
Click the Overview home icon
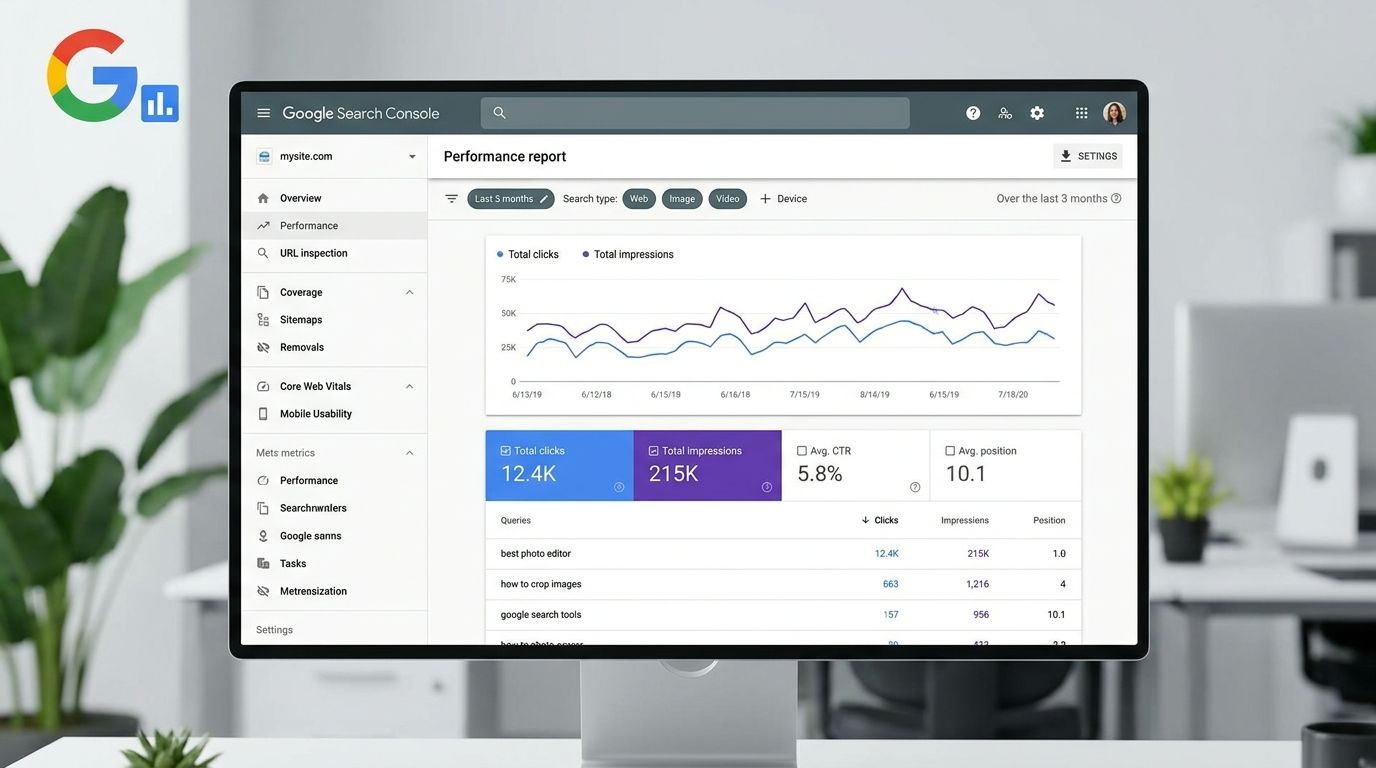click(263, 198)
